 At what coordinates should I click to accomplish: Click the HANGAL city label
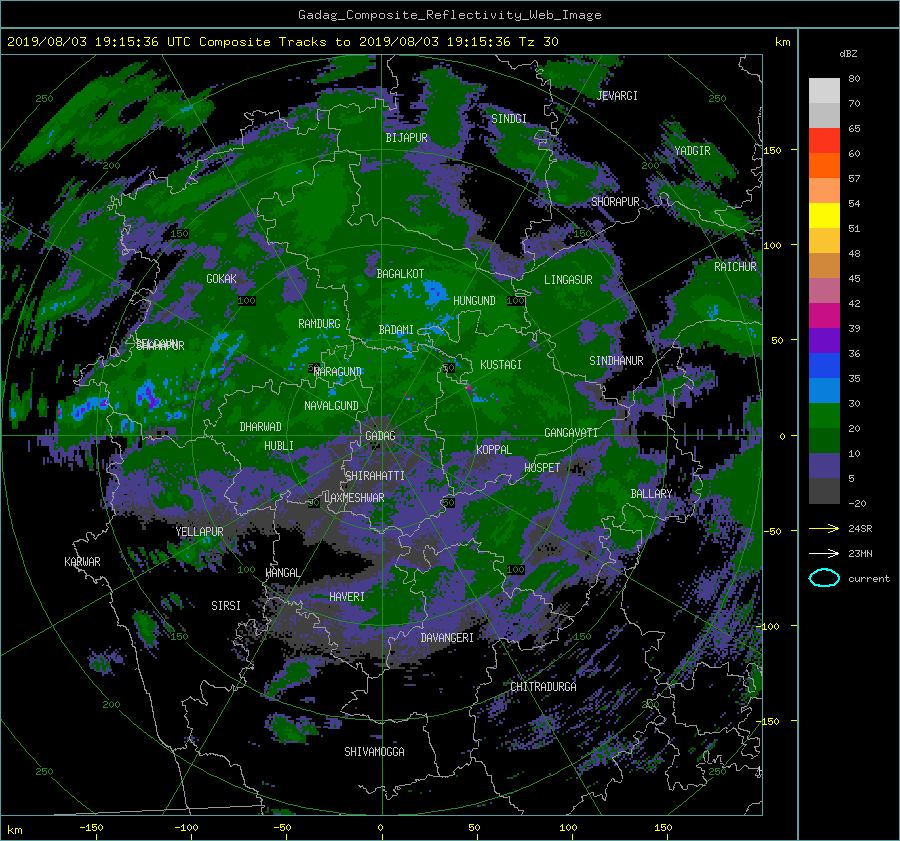click(x=282, y=573)
